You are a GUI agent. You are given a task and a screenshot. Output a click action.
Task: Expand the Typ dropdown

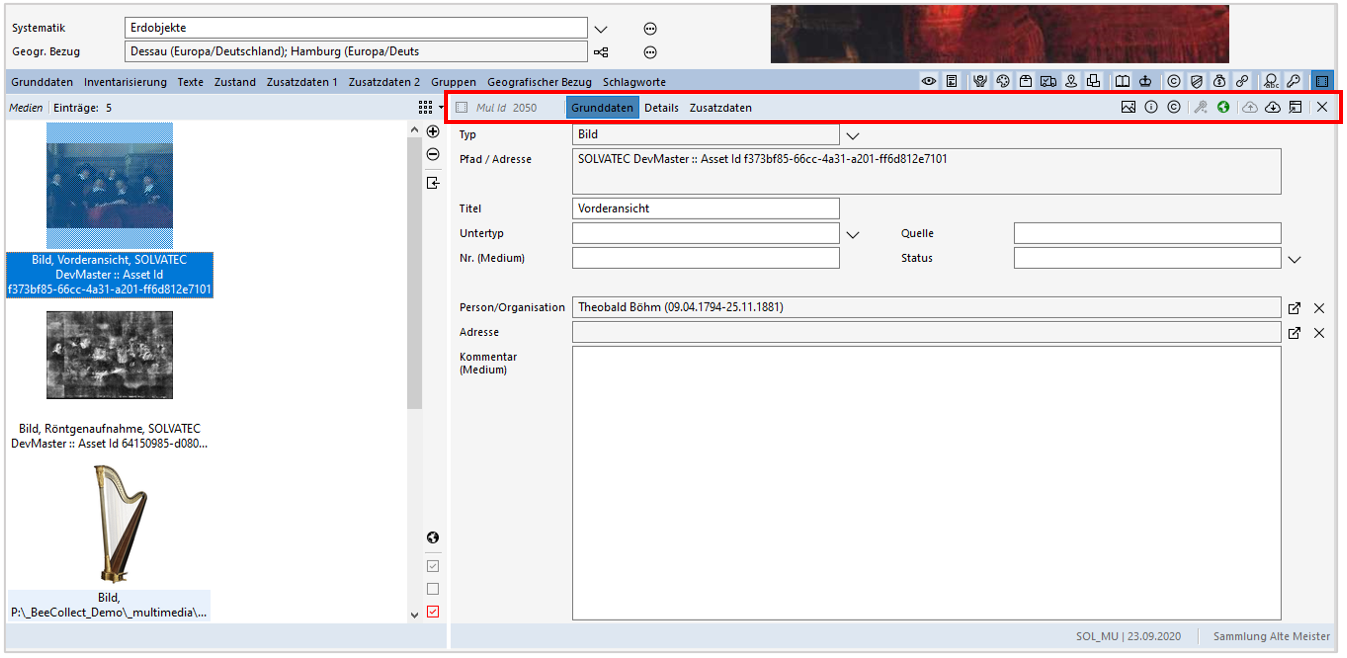pyautogui.click(x=853, y=135)
